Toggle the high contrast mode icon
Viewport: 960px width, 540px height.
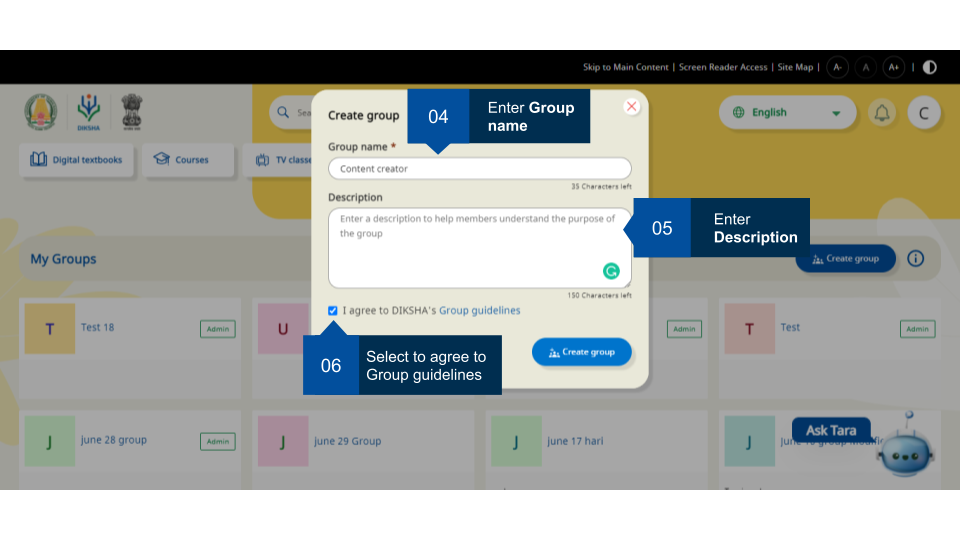tap(930, 67)
